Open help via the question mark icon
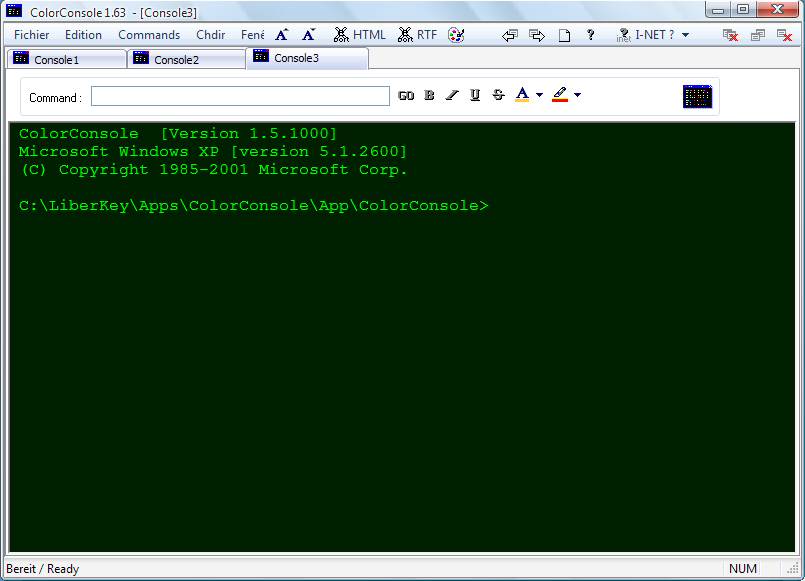The image size is (805, 581). click(x=590, y=35)
